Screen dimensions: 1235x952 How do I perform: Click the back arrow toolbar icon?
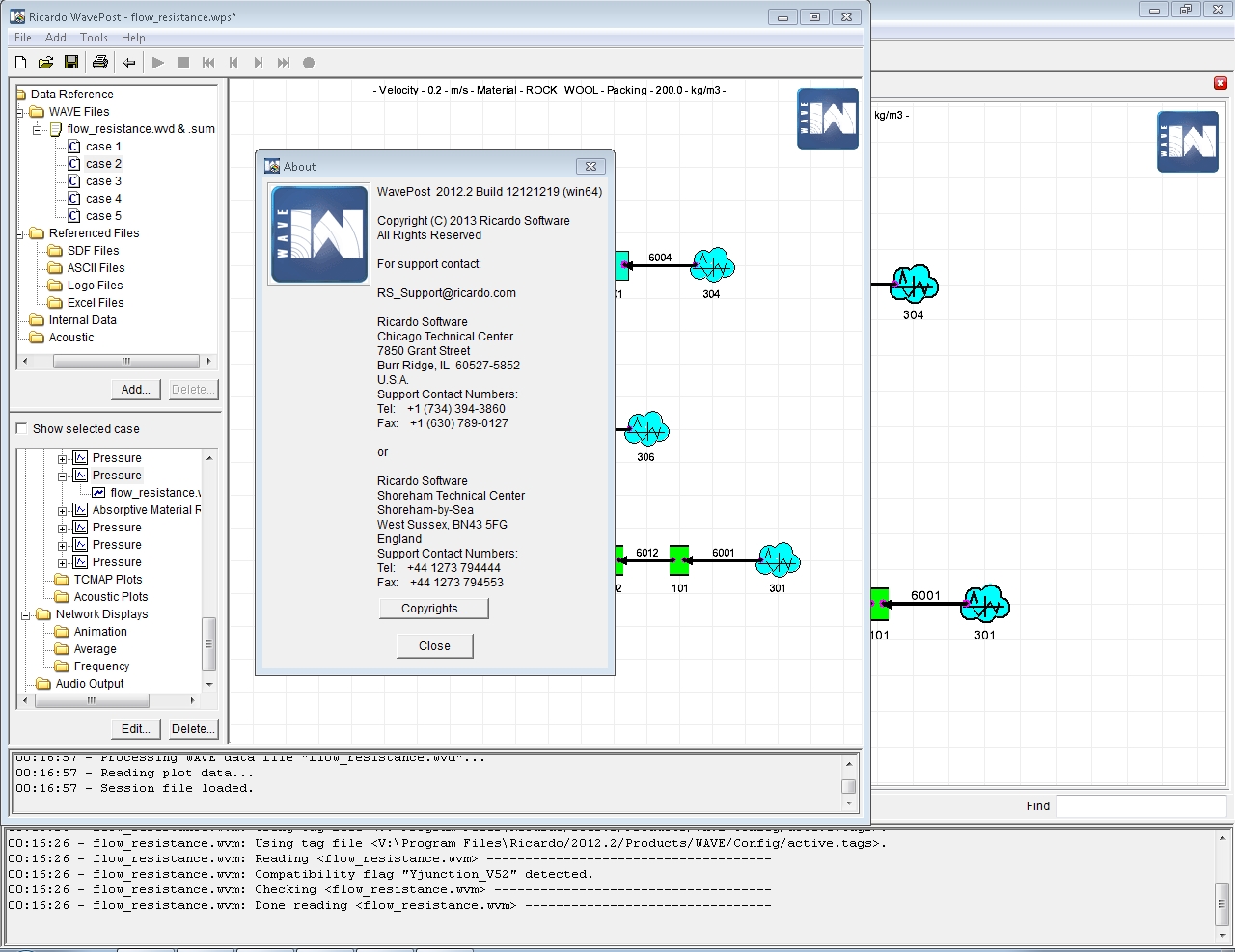[x=128, y=63]
